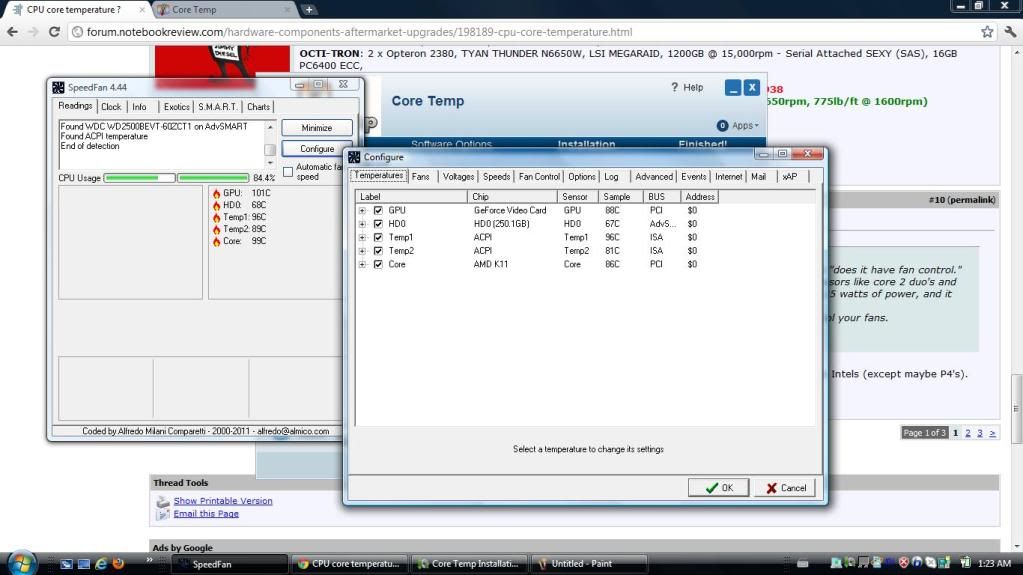Click the first CPU Usage bar
The width and height of the screenshot is (1023, 575).
[x=139, y=178]
